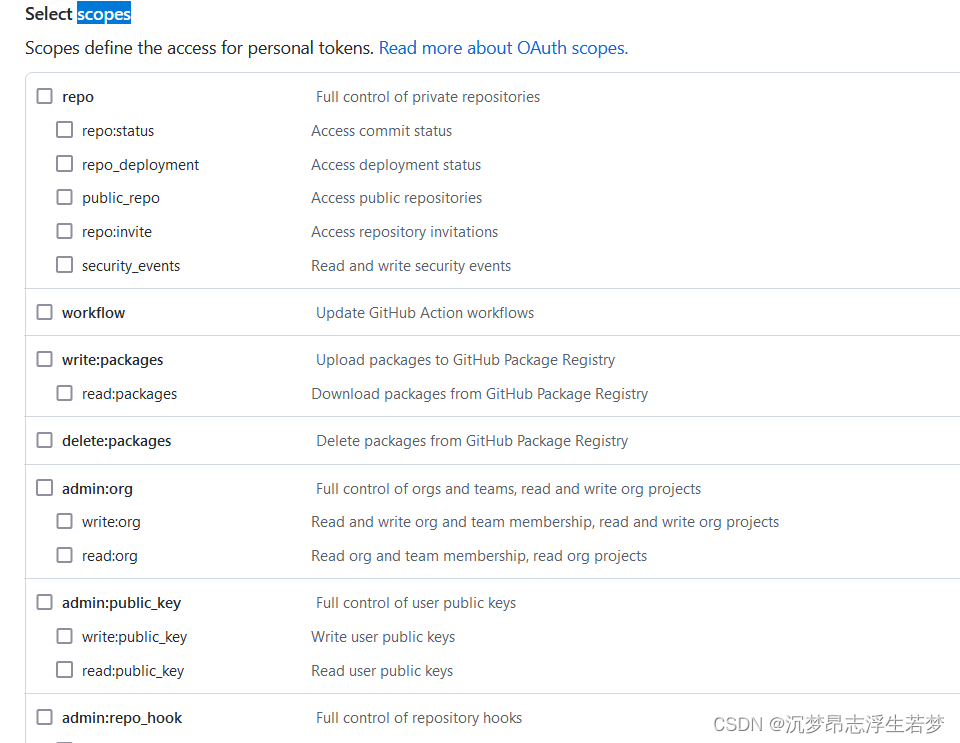This screenshot has width=960, height=743.
Task: Enable the repo scope checkbox
Action: [x=44, y=95]
